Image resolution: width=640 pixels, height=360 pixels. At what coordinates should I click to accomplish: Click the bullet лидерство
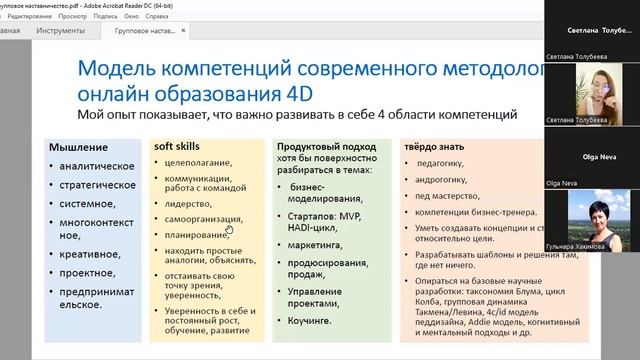188,204
